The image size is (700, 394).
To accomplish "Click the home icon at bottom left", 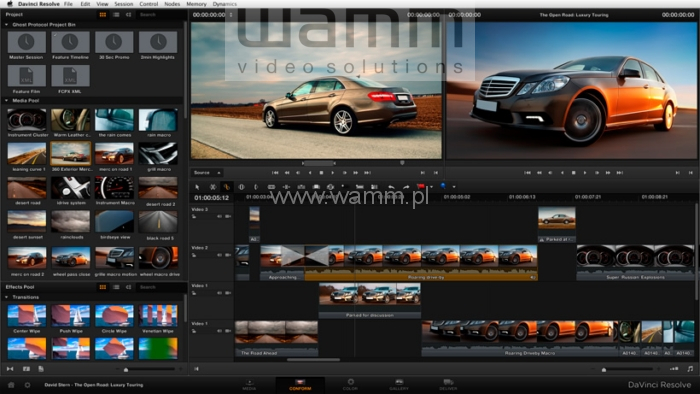I will pos(11,385).
